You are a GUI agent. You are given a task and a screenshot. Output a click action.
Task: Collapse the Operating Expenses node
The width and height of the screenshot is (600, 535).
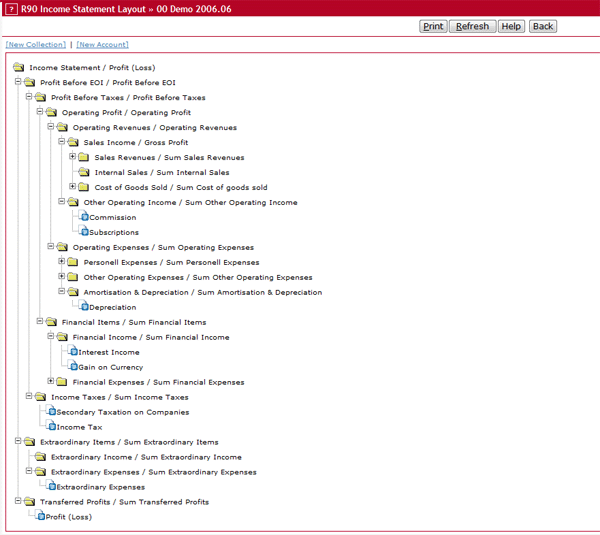point(51,247)
